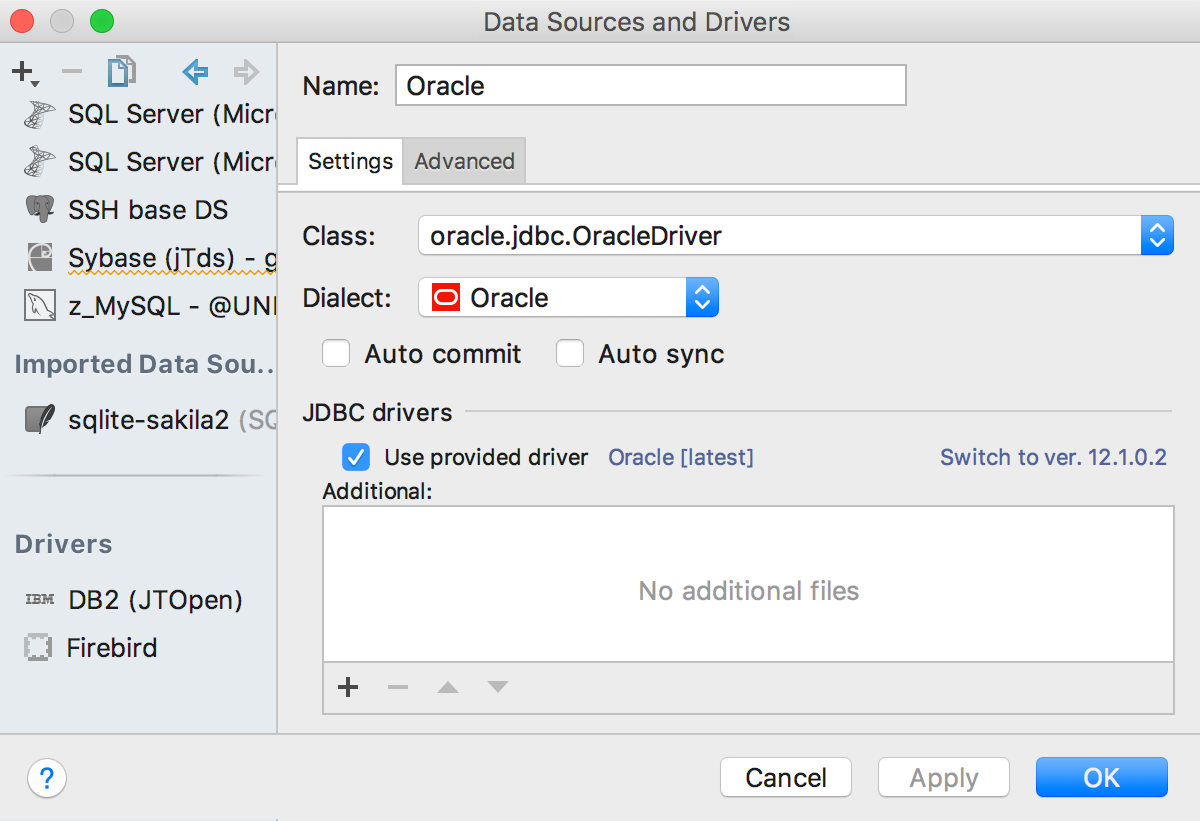Image resolution: width=1200 pixels, height=821 pixels.
Task: Add a new data source from the sidebar toolbar
Action: (x=24, y=72)
